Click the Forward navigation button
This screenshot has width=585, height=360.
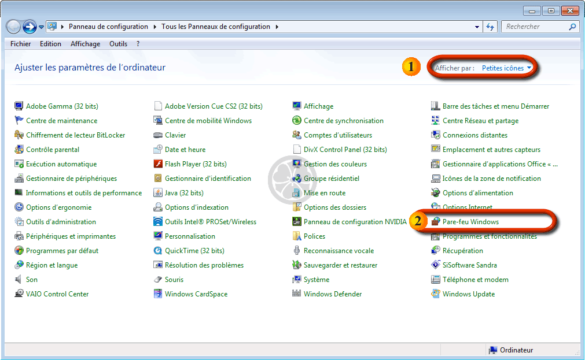[x=29, y=27]
